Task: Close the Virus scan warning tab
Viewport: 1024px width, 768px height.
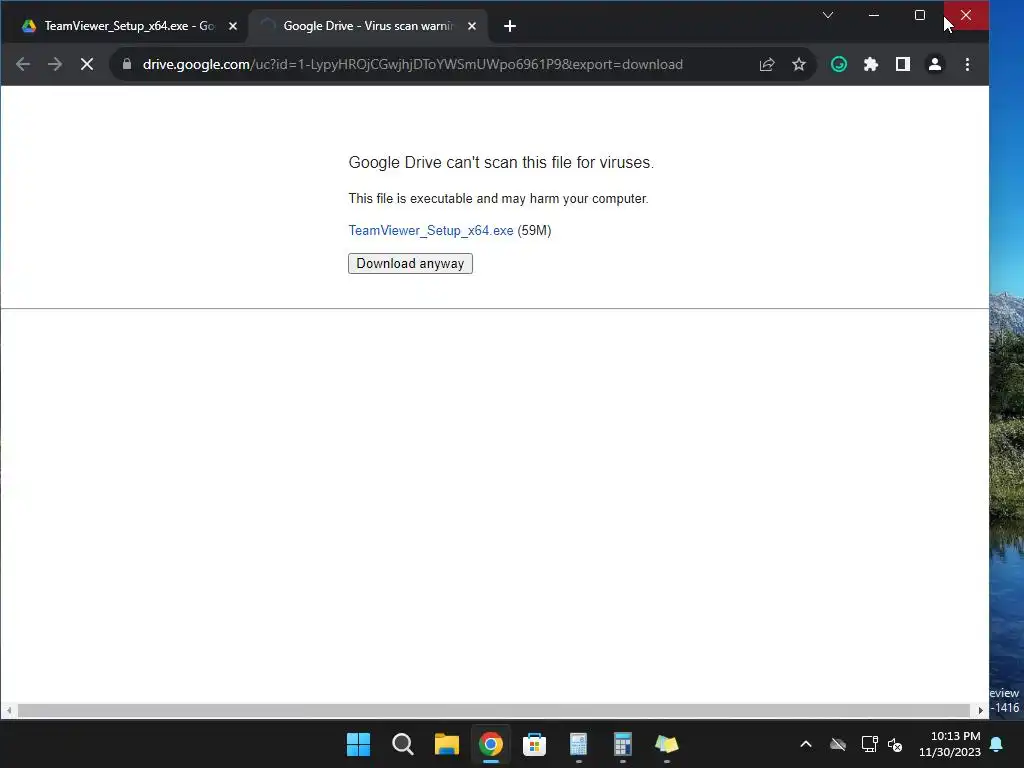Action: pos(472,26)
